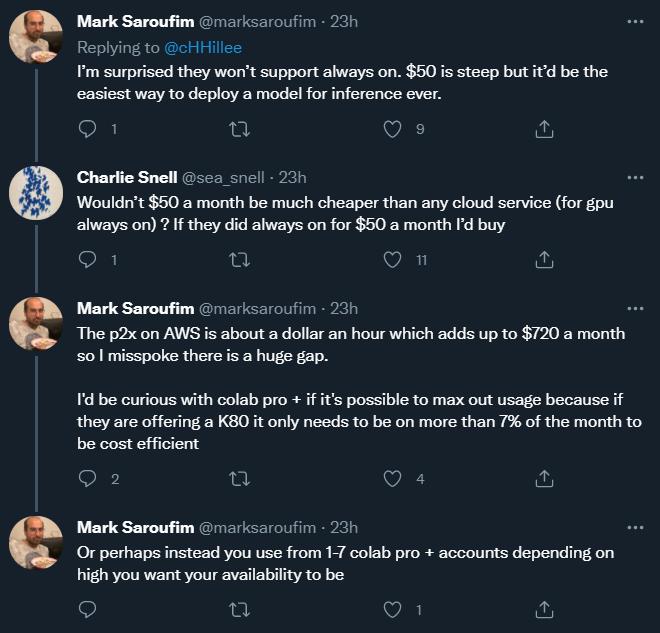Like Charlie Snell's tweet with 11 likes
This screenshot has width=660, height=633.
[392, 260]
